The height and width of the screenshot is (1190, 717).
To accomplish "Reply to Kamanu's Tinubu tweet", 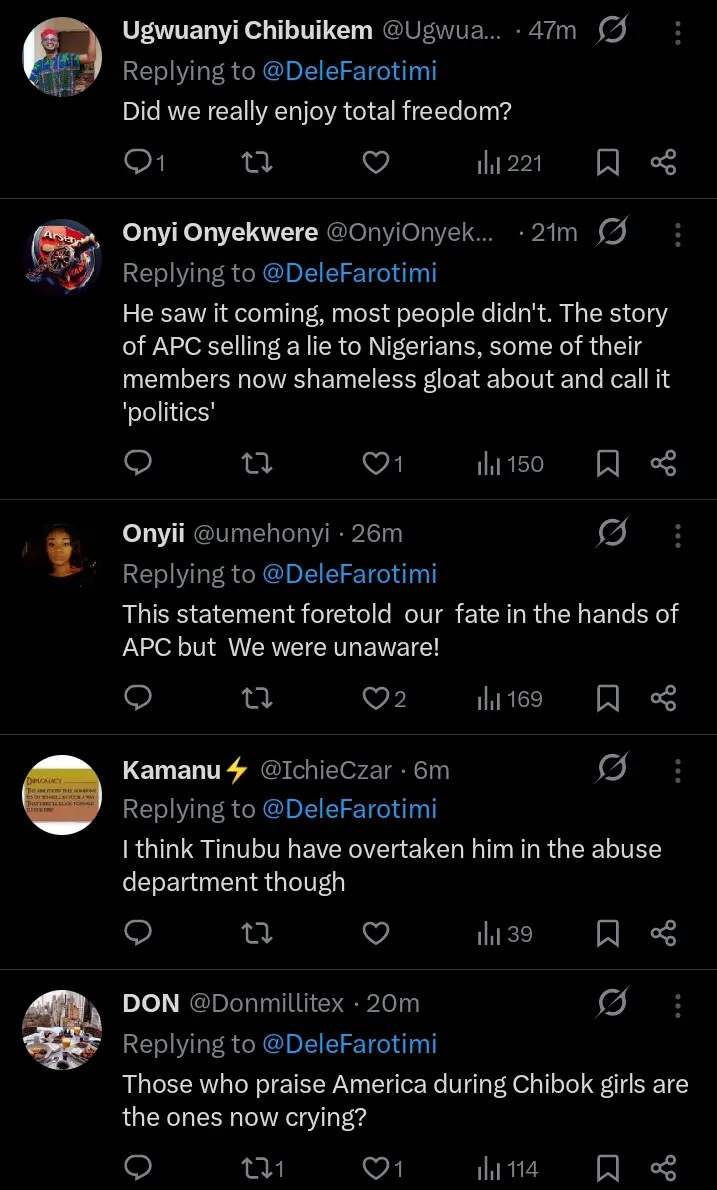I will [138, 933].
